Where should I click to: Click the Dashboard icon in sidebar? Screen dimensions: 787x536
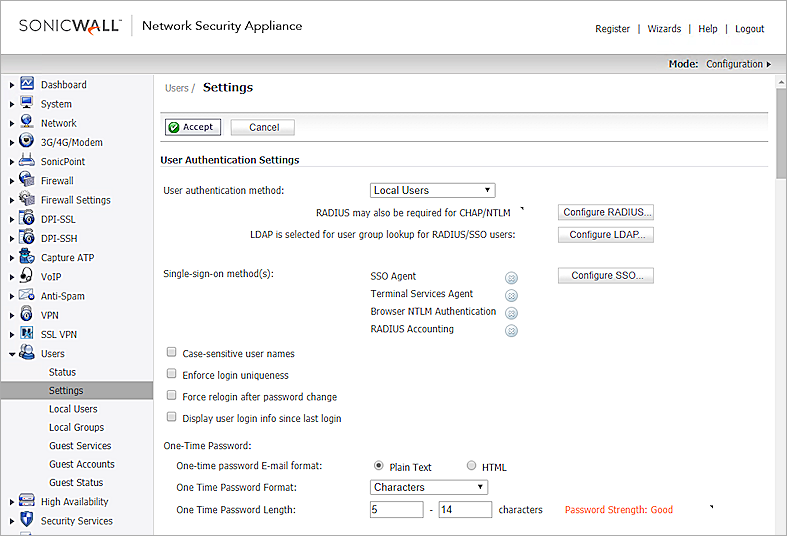tap(27, 85)
